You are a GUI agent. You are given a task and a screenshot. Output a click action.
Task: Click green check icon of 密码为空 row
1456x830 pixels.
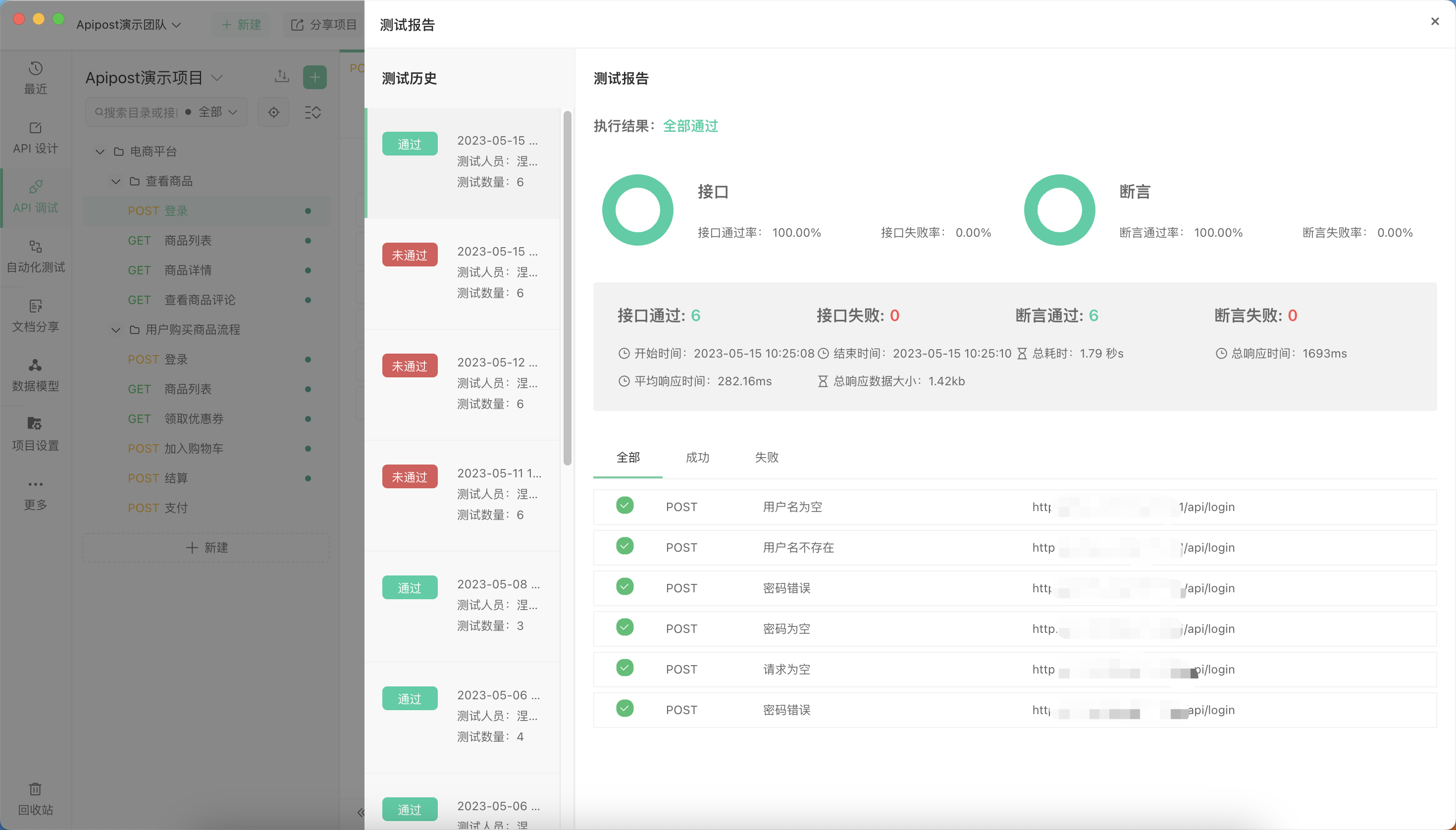pos(625,627)
